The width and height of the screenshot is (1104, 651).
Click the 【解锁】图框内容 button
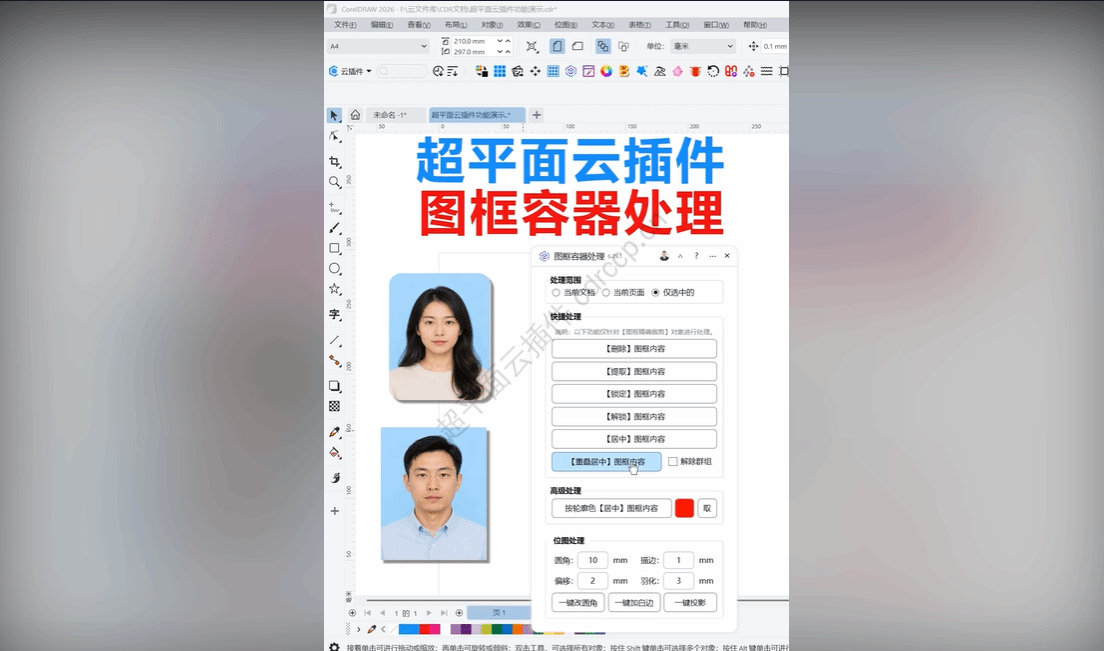tap(634, 416)
